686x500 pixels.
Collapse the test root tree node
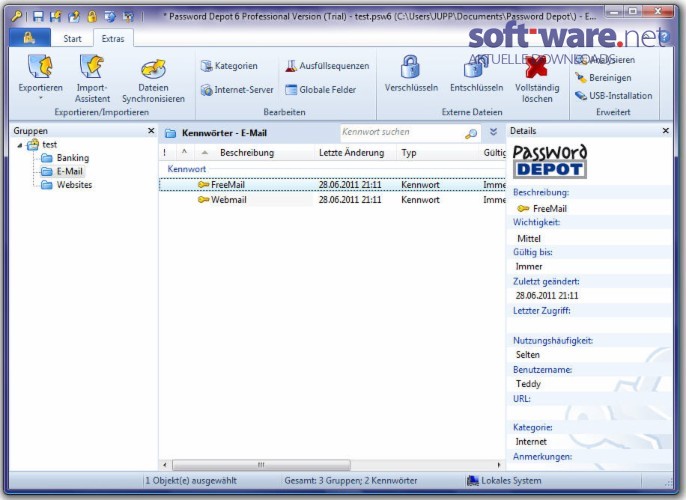20,145
